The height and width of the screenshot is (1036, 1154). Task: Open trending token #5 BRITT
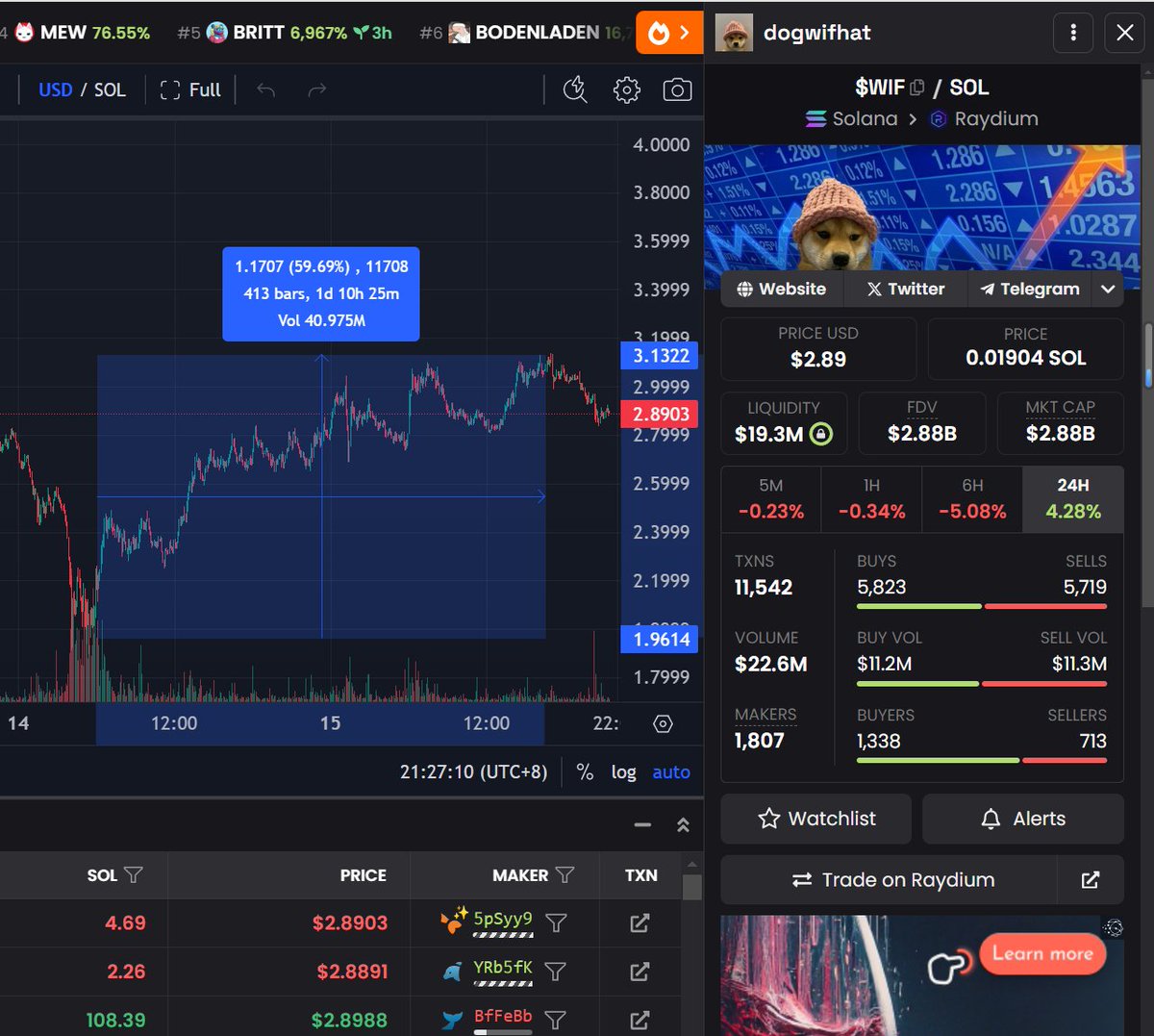click(x=285, y=33)
